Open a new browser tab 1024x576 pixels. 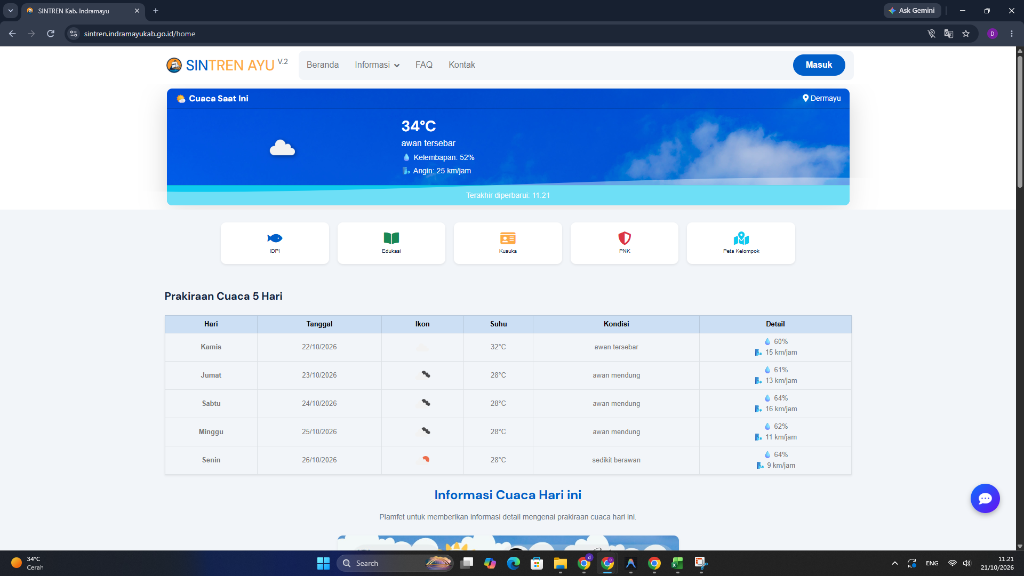tap(155, 10)
